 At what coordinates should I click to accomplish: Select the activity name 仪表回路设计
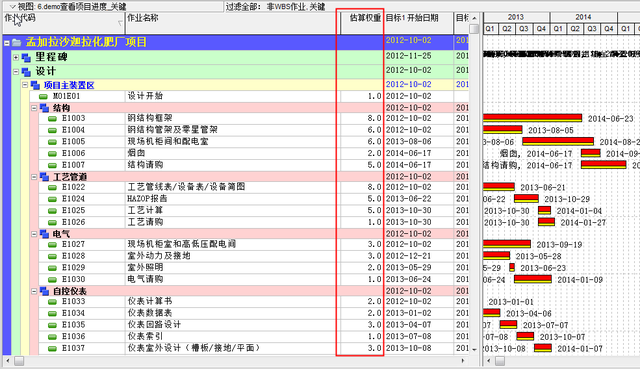pyautogui.click(x=154, y=325)
